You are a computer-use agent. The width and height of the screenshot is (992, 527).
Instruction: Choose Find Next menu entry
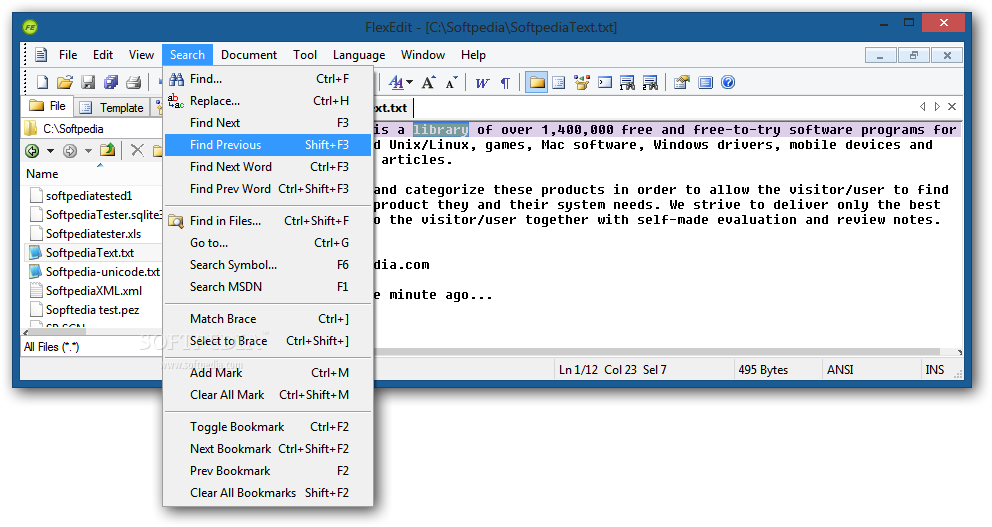(x=268, y=123)
